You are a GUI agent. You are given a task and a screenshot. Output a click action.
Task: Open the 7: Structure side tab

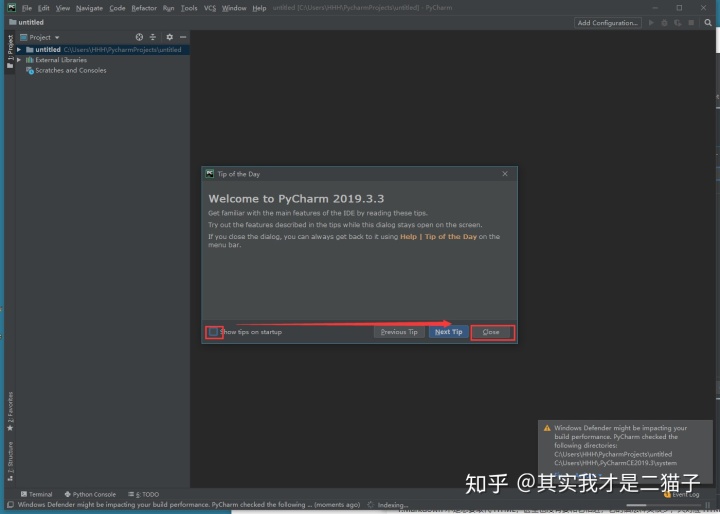pyautogui.click(x=10, y=461)
